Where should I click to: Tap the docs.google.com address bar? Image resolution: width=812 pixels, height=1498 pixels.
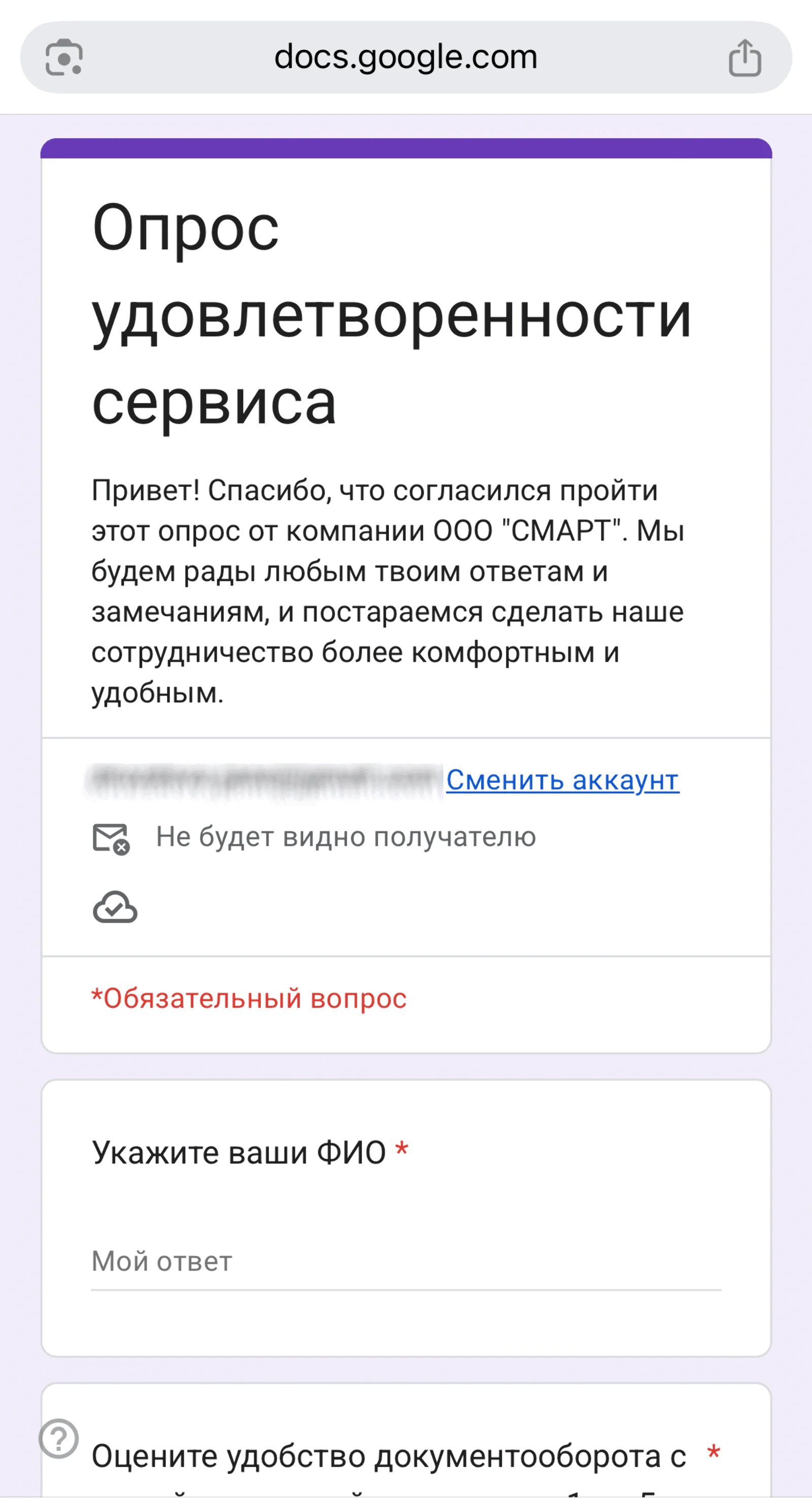coord(405,57)
